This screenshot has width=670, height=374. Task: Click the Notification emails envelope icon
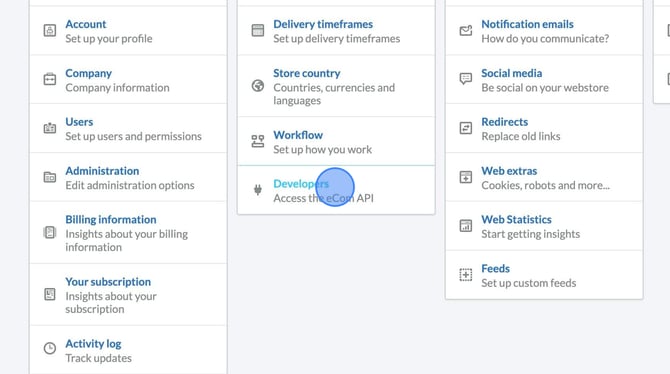[x=466, y=30]
